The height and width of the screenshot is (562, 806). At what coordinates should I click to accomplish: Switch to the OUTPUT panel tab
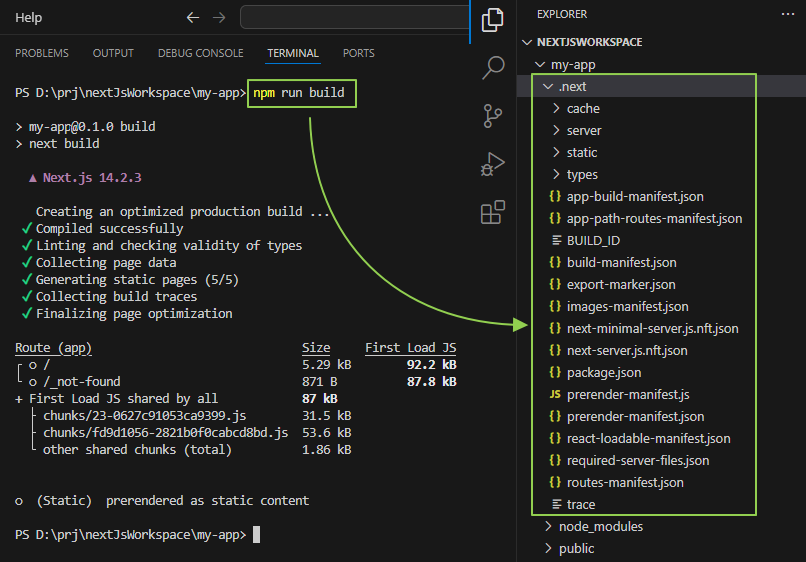pos(113,53)
